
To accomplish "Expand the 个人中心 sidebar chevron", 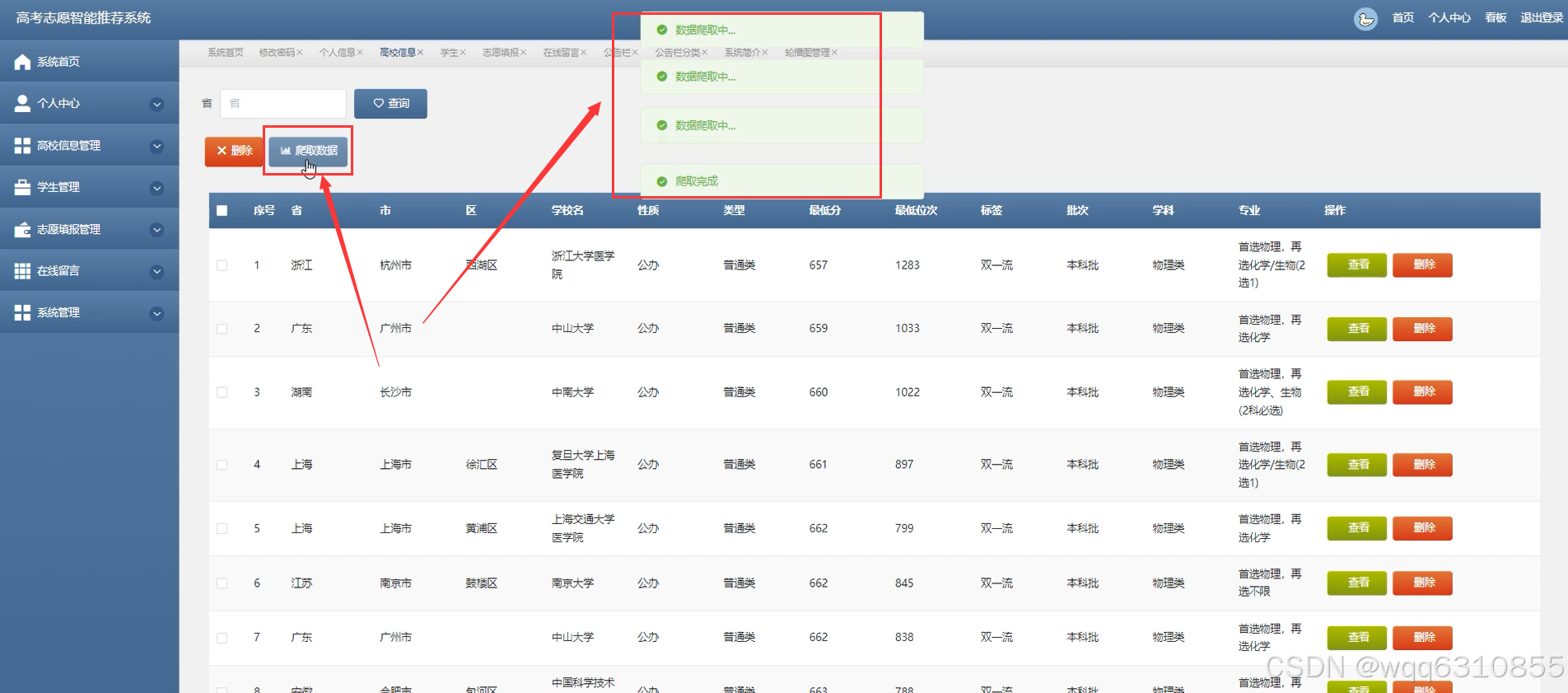I will coord(156,104).
